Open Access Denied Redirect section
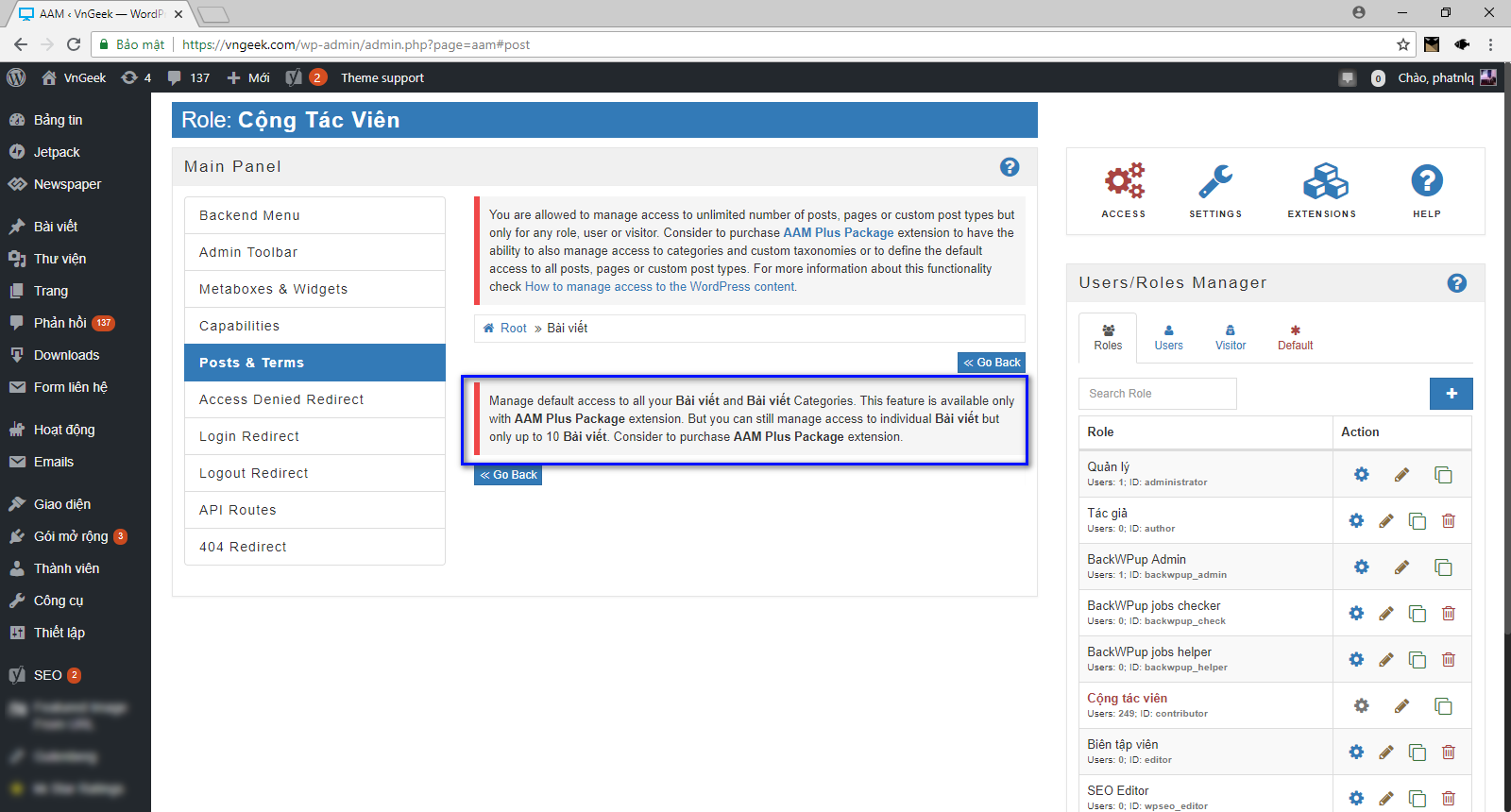This screenshot has height=812, width=1511. 314,399
